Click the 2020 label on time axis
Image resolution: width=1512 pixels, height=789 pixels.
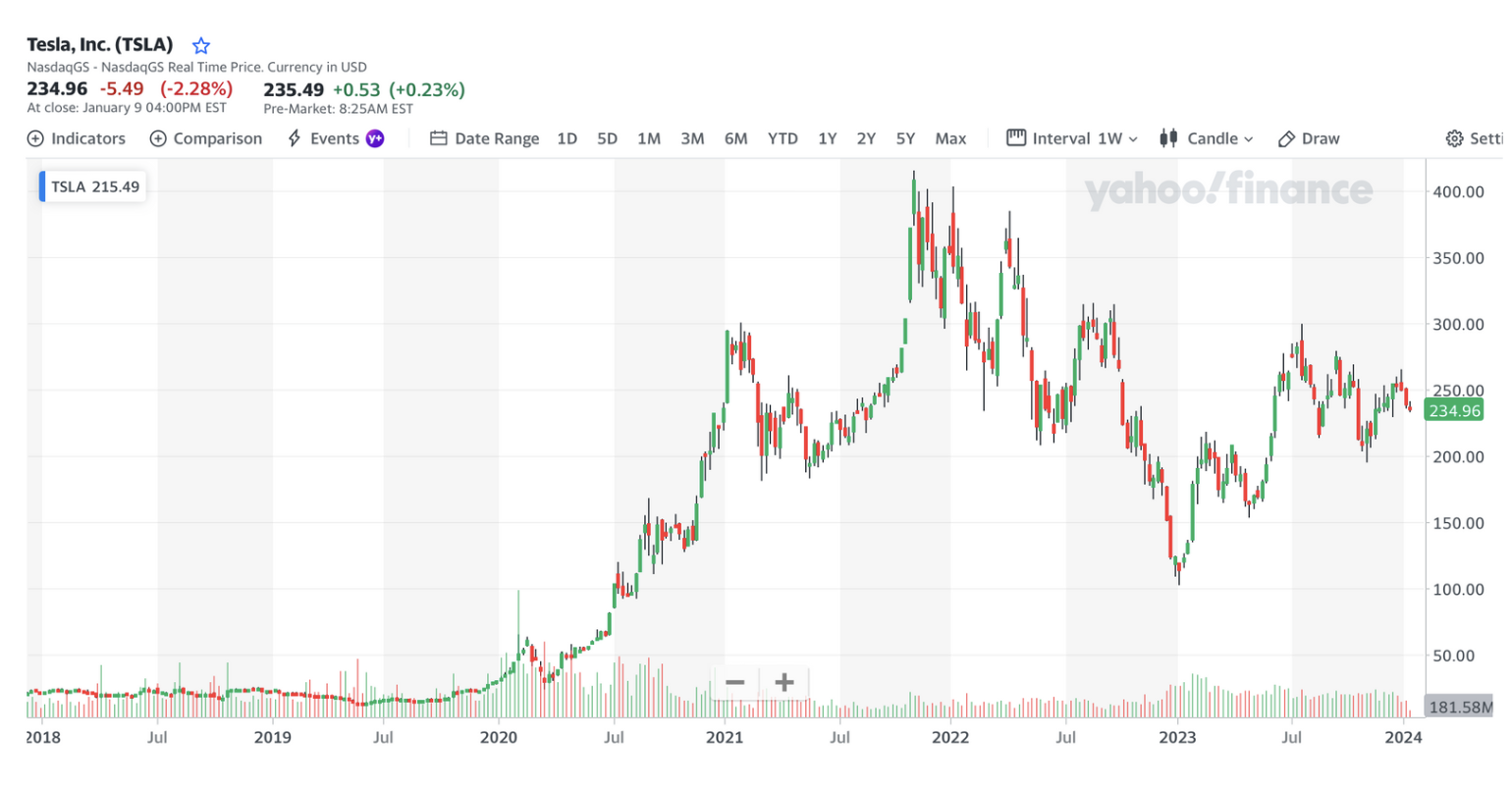[498, 737]
